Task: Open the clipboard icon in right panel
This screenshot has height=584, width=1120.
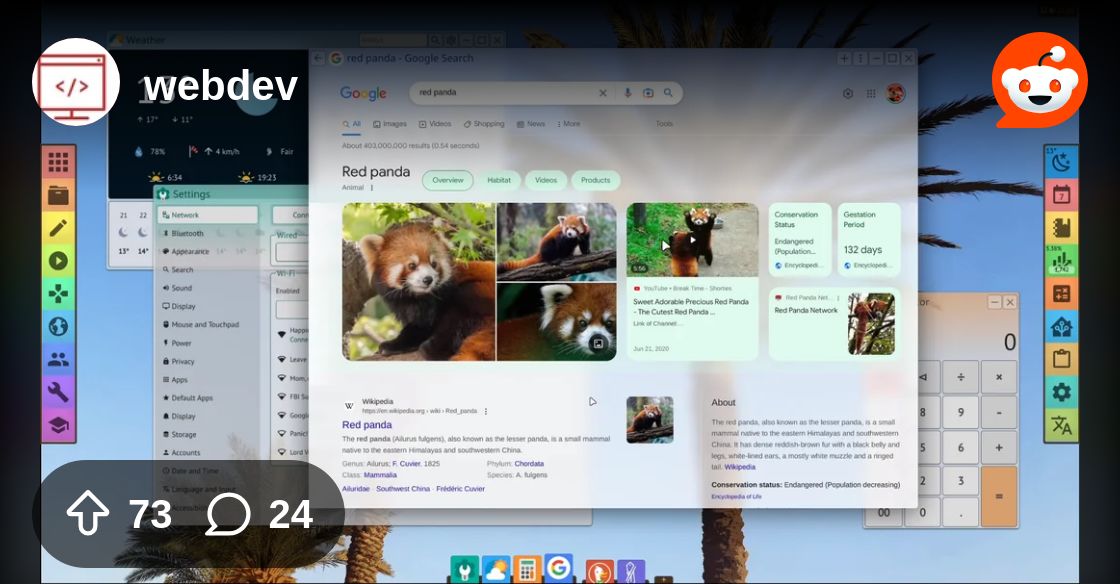Action: tap(1061, 359)
